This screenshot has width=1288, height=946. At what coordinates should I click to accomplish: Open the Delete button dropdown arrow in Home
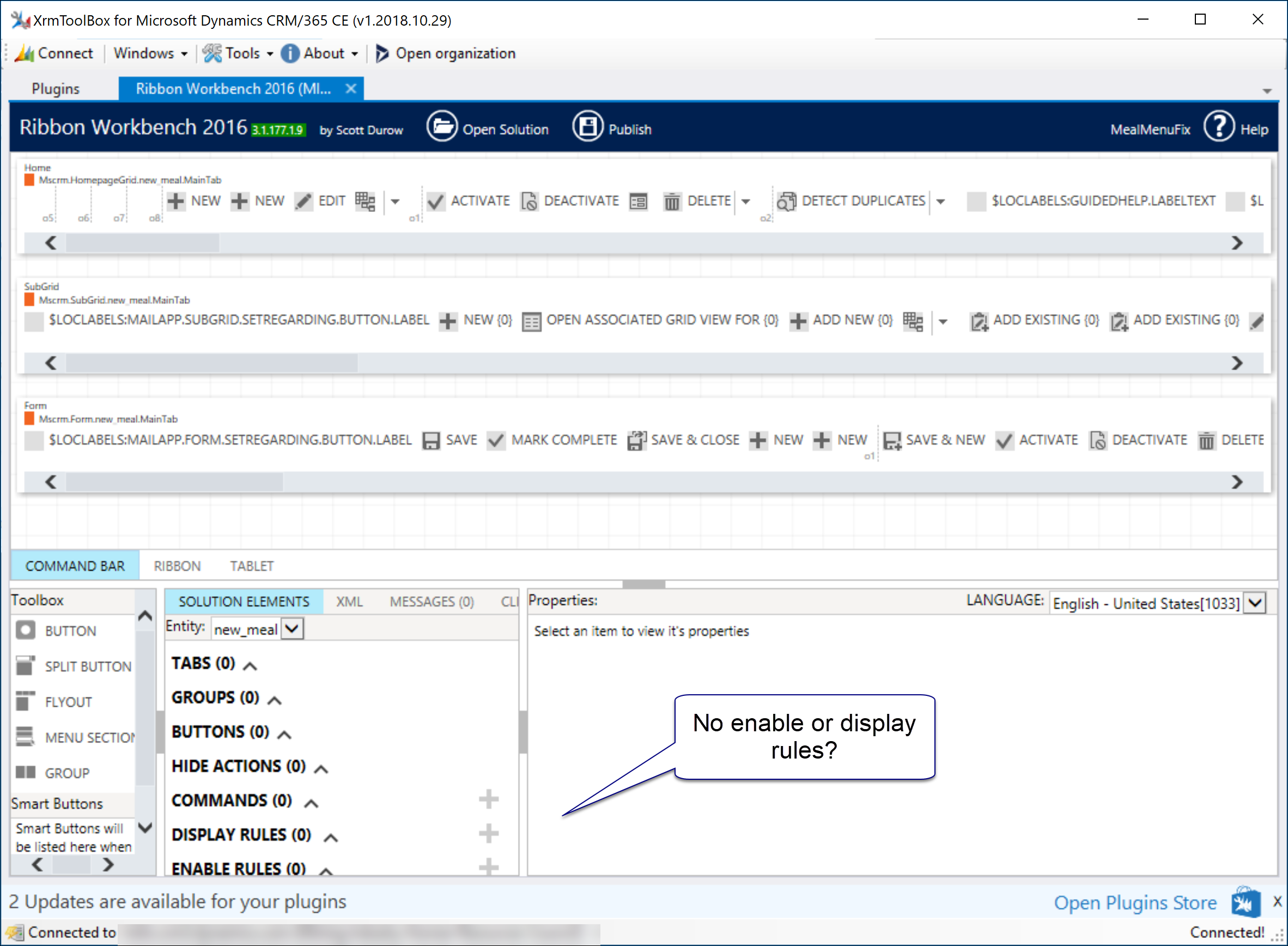[x=745, y=202]
